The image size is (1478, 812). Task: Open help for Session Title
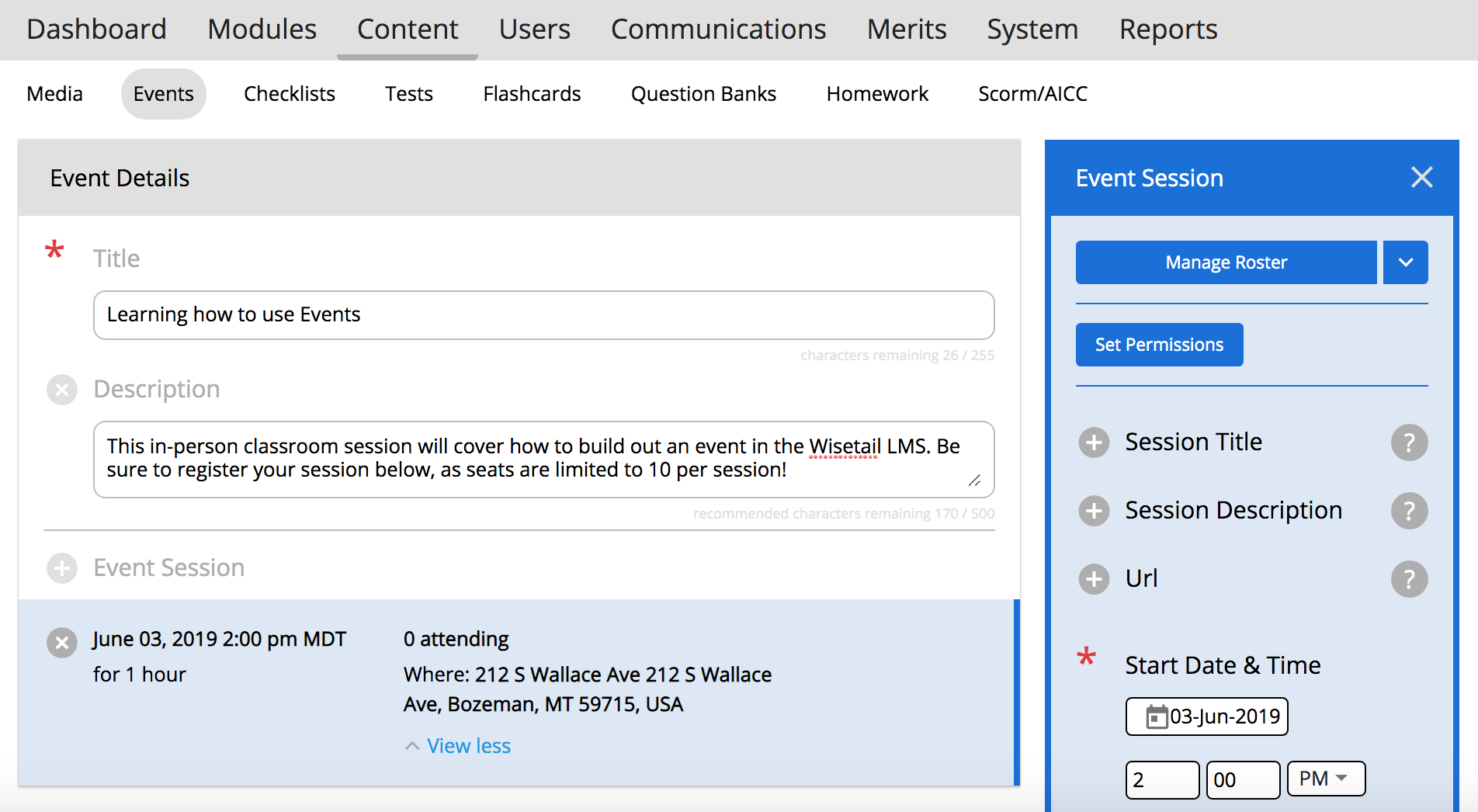point(1409,442)
